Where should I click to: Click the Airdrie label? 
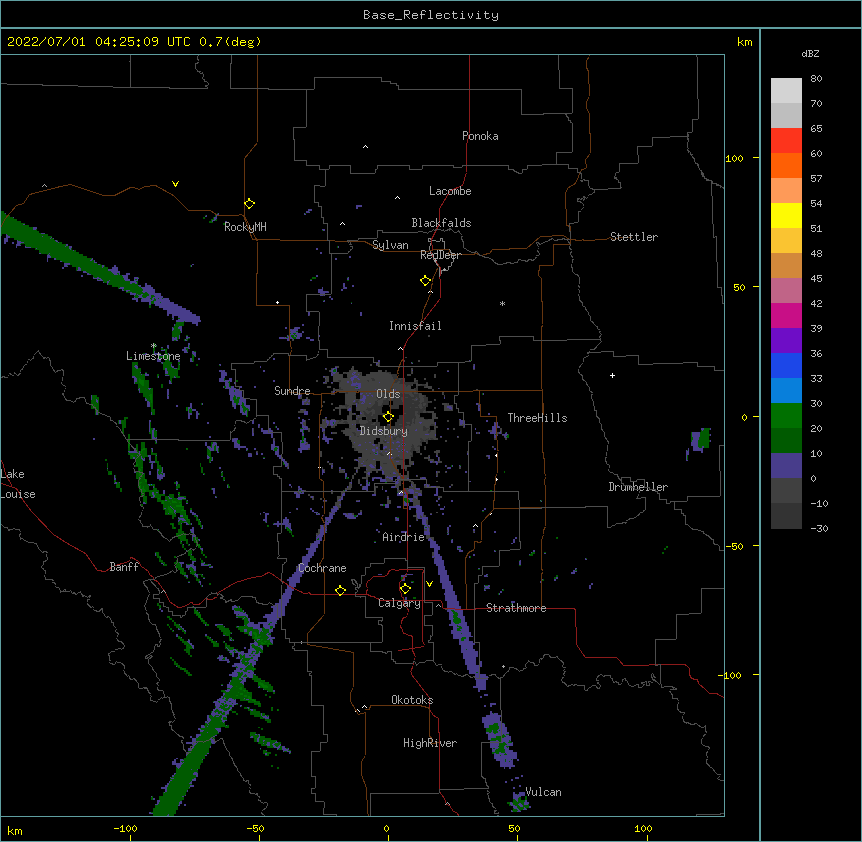pyautogui.click(x=404, y=537)
